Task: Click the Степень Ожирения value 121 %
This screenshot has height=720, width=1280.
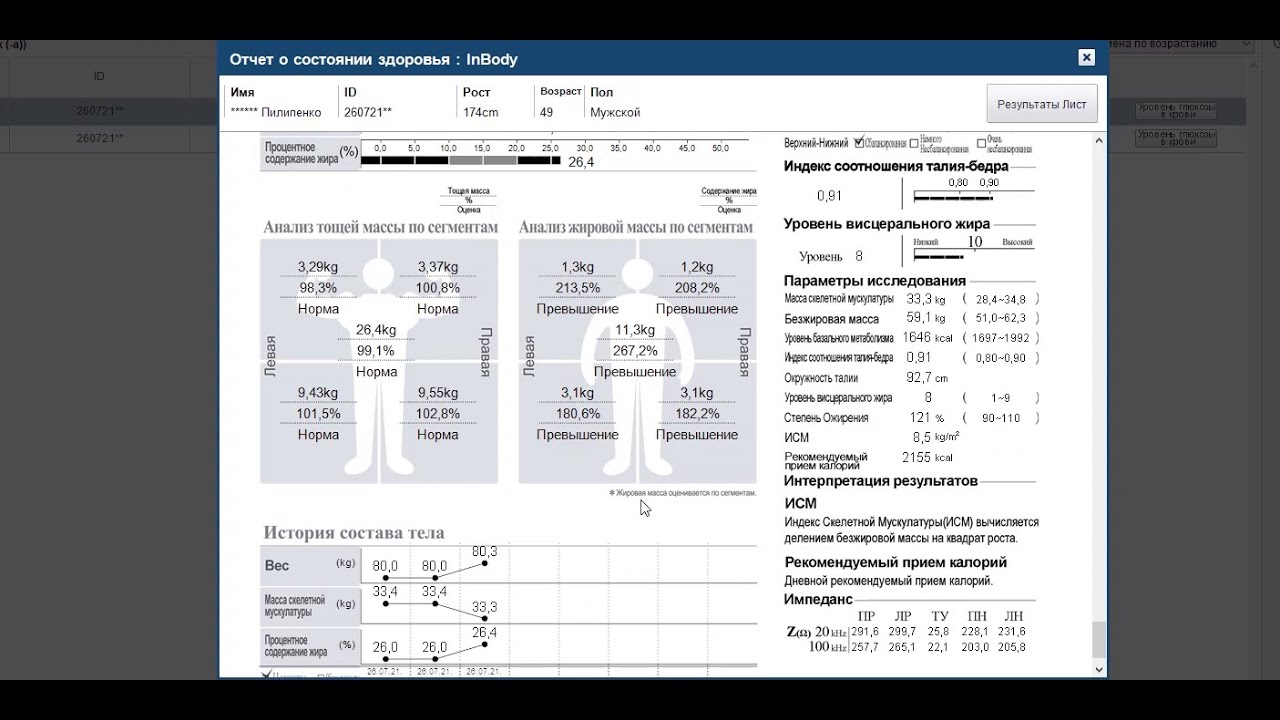Action: 927,418
